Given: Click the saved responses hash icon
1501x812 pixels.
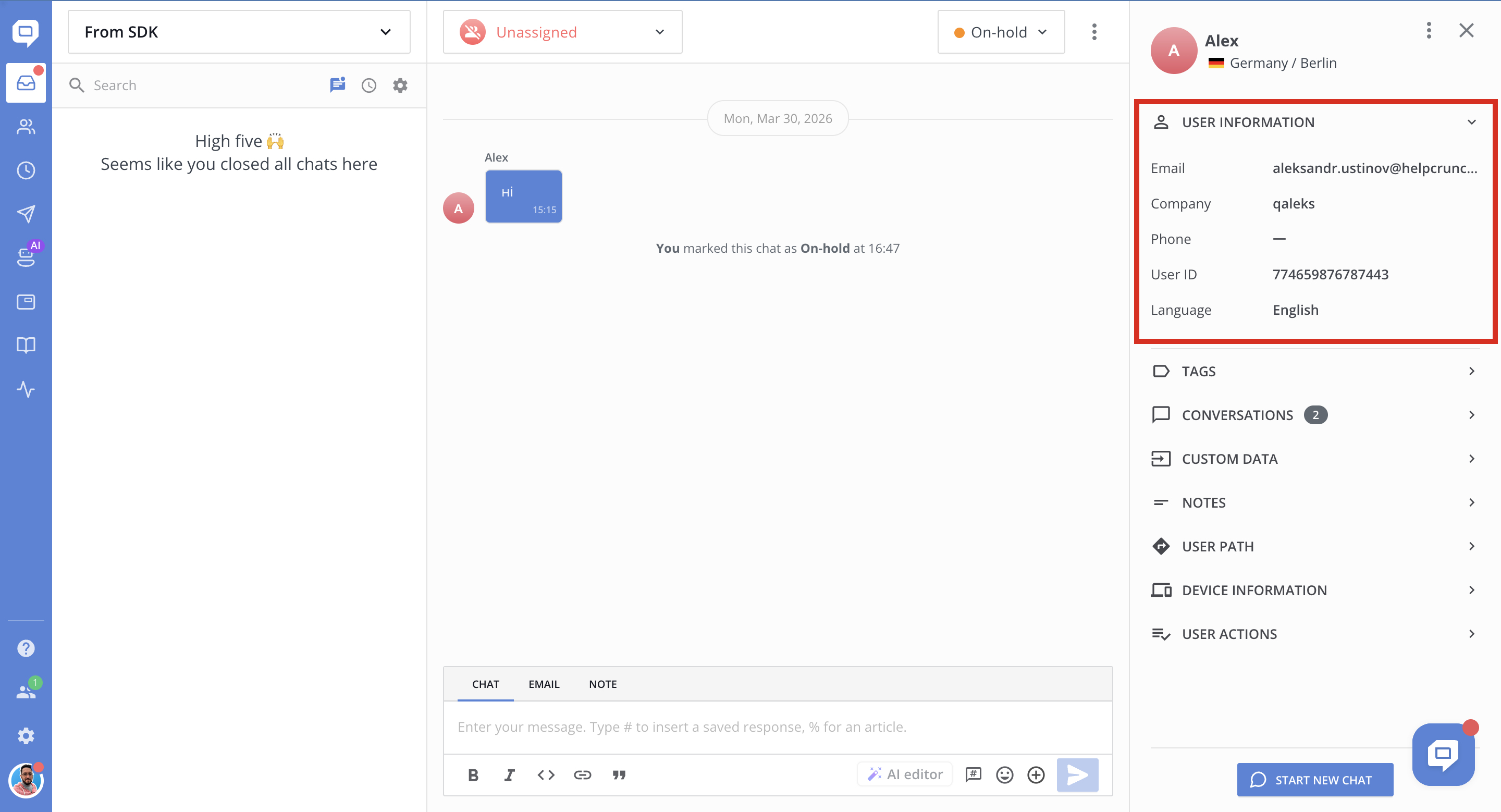Looking at the screenshot, I should [973, 774].
